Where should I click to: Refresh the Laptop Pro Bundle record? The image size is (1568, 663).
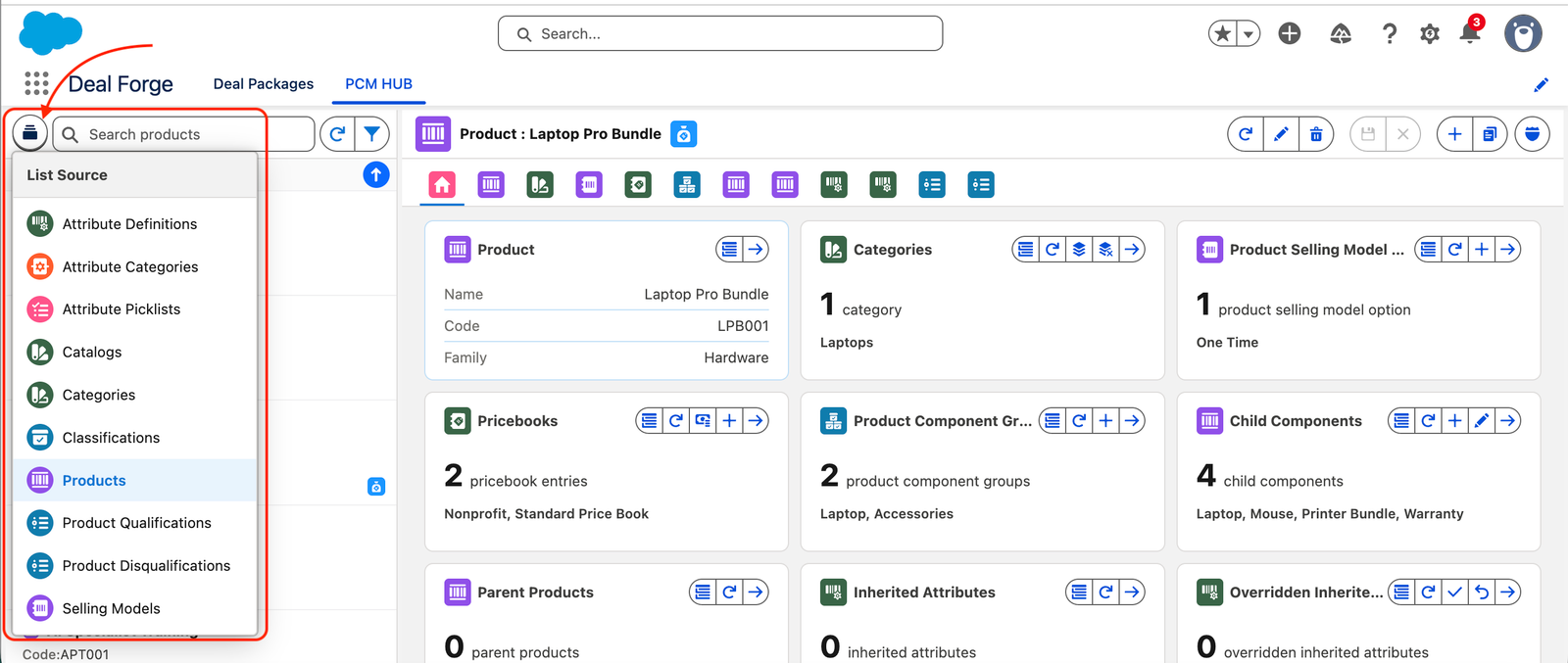[x=1246, y=134]
